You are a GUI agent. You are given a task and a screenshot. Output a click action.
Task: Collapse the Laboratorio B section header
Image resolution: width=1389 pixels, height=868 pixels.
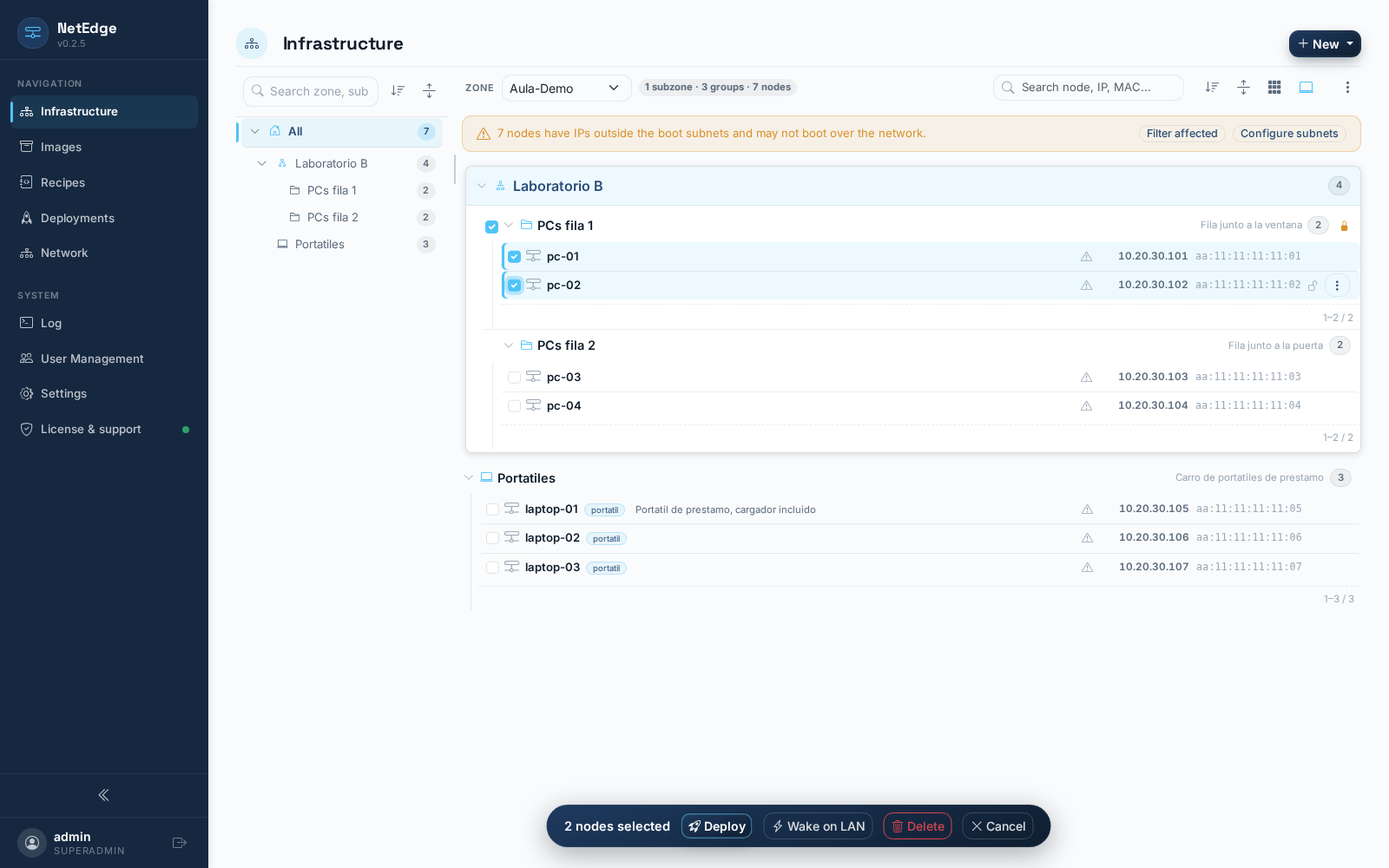click(482, 186)
